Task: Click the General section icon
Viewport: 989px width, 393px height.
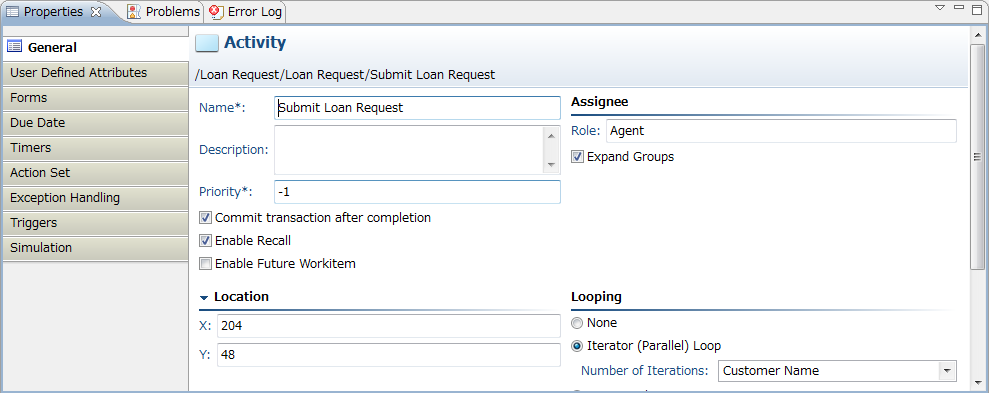Action: click(15, 47)
